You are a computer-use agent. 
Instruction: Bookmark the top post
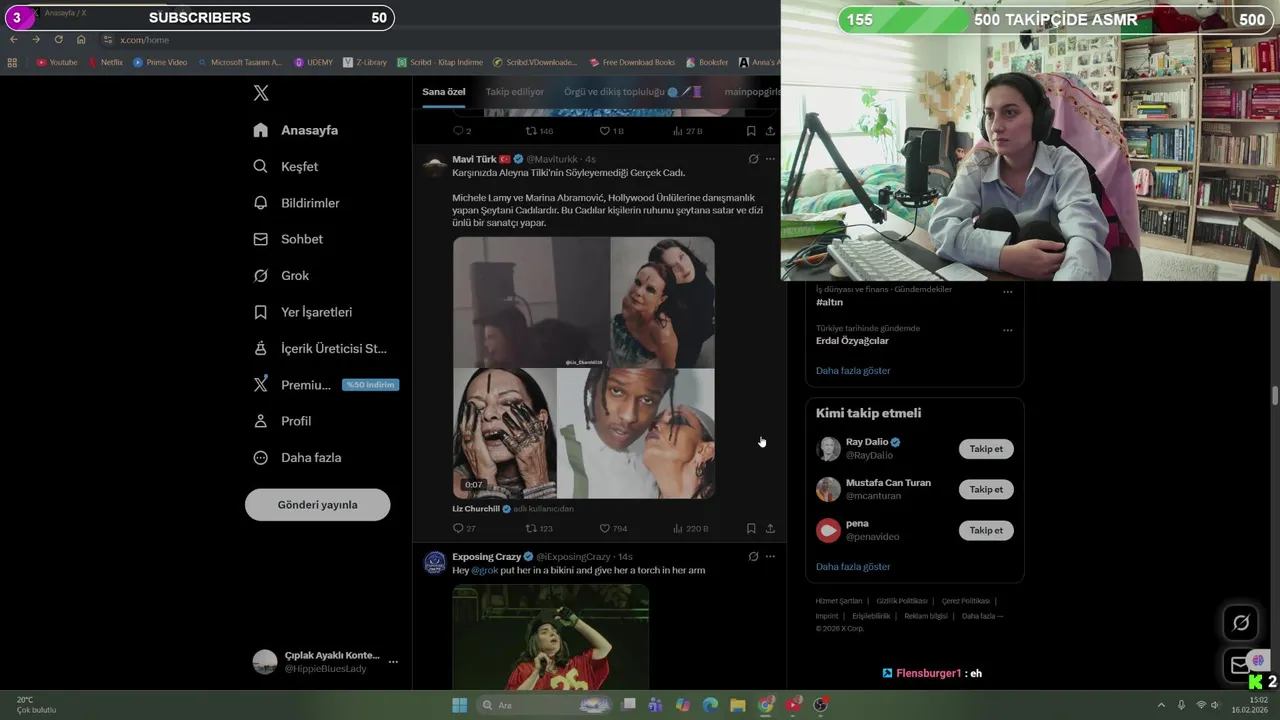751,131
